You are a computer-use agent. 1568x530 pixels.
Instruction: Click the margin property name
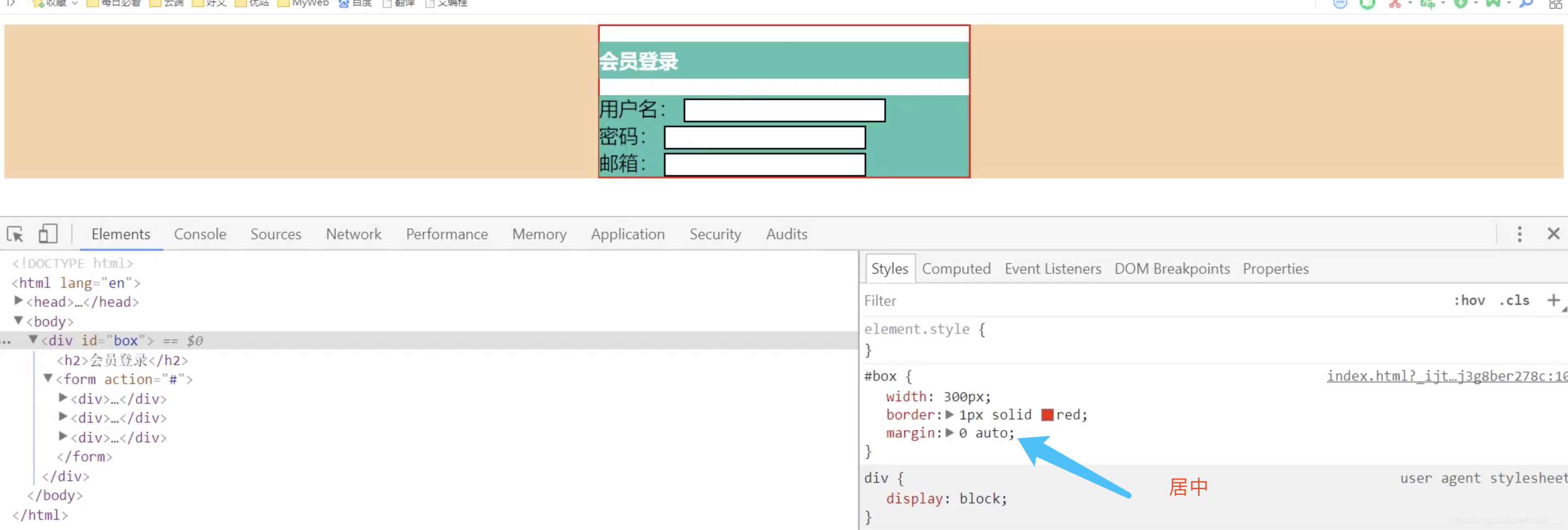(910, 433)
